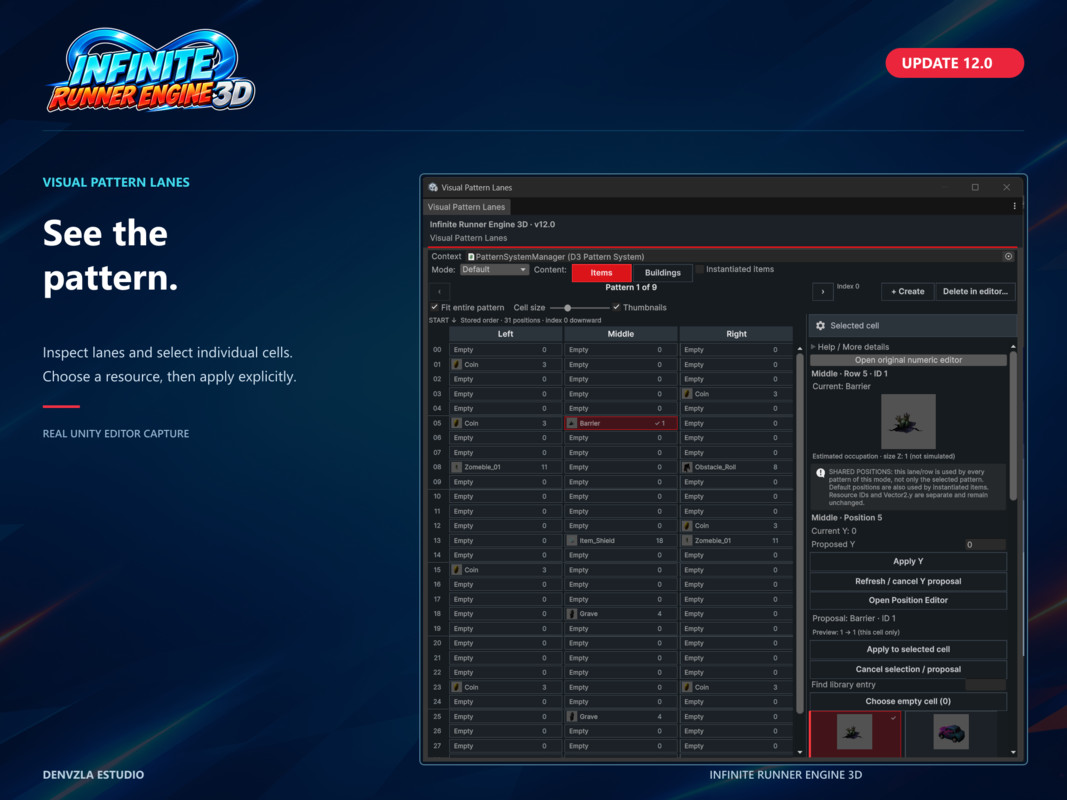Click Apply to selected cell

pos(908,649)
